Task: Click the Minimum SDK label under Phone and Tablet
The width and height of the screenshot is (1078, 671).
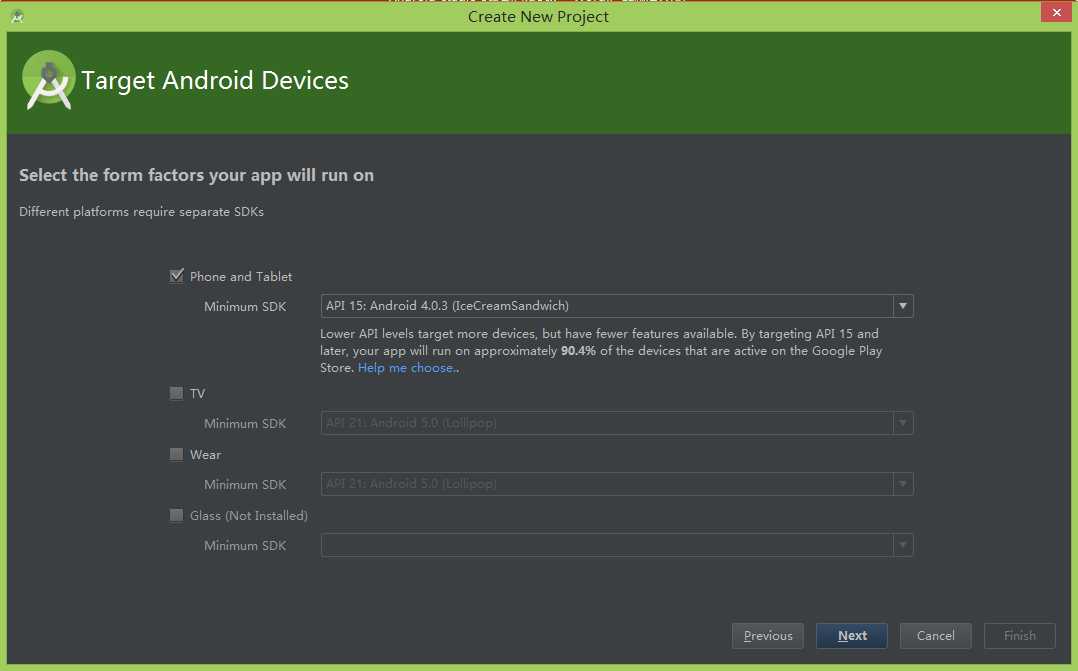Action: click(245, 307)
